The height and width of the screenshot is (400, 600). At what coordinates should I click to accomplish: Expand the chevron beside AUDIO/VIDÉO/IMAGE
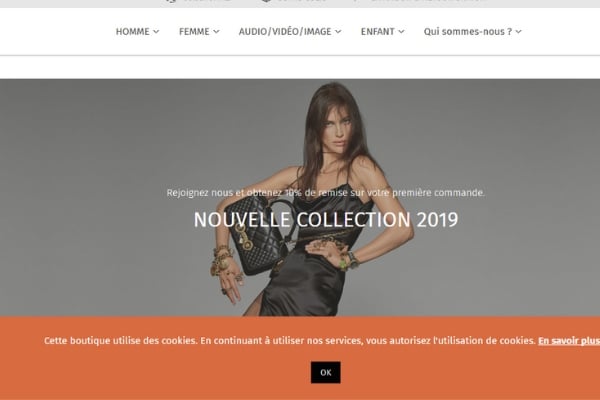point(338,32)
